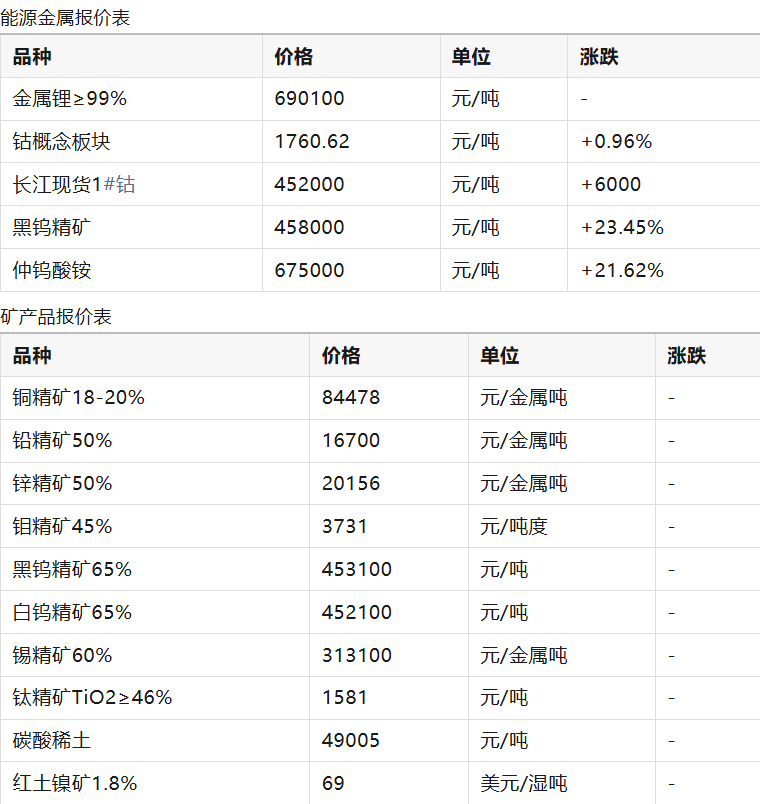Click the 矿产品报价表 table title
760x804 pixels.
pyautogui.click(x=56, y=317)
